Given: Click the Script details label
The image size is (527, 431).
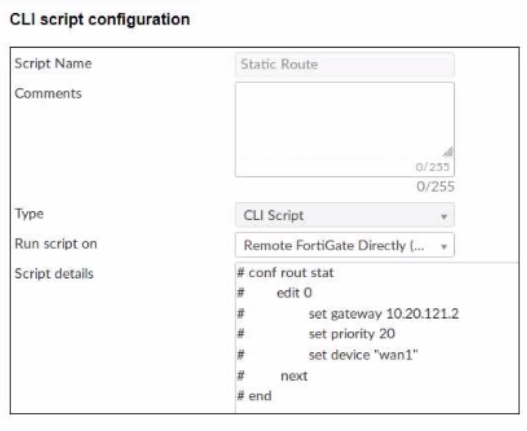Looking at the screenshot, I should 54,274.
